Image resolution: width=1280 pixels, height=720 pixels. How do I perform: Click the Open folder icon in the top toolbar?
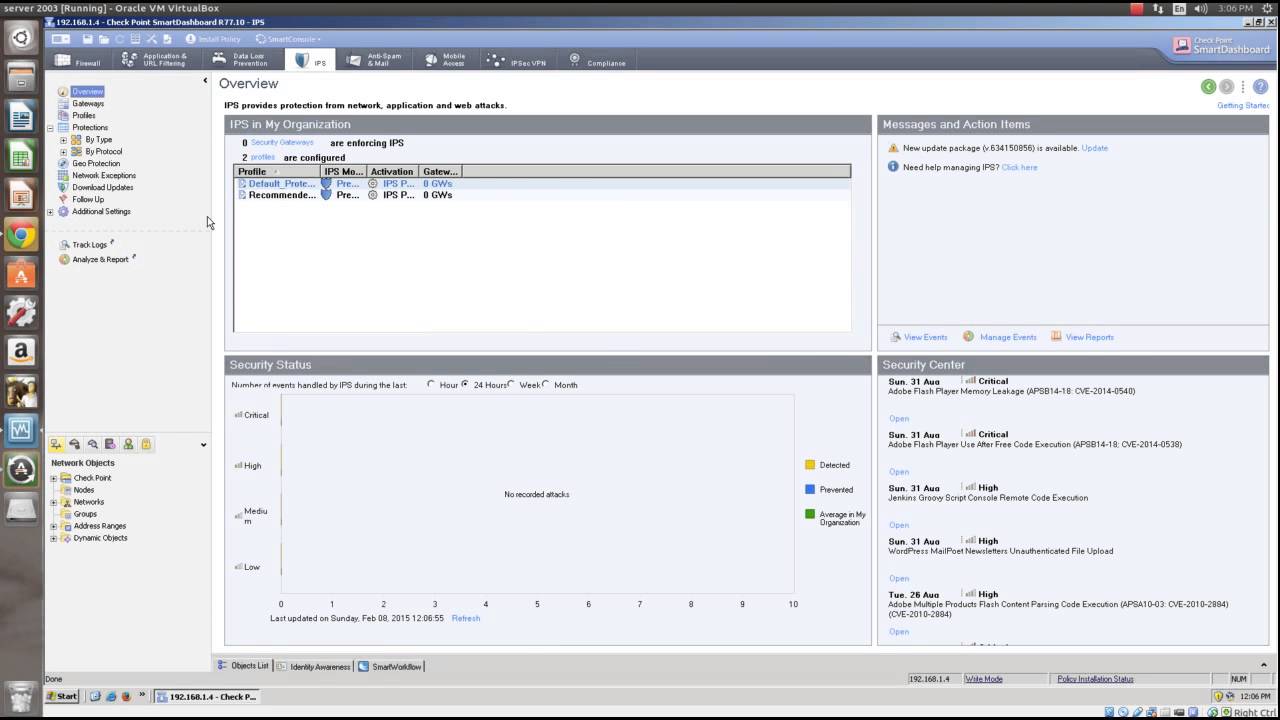tap(104, 39)
